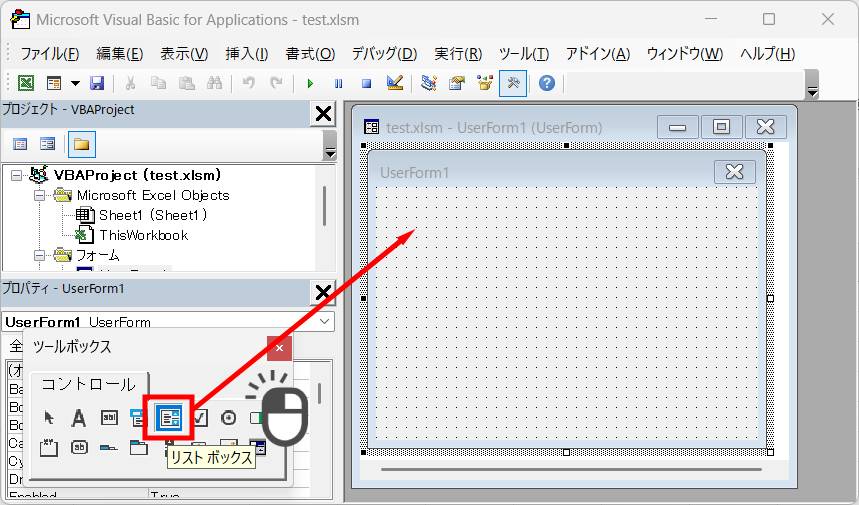Click the Redo toolbar icon
This screenshot has width=859, height=505.
coord(277,83)
